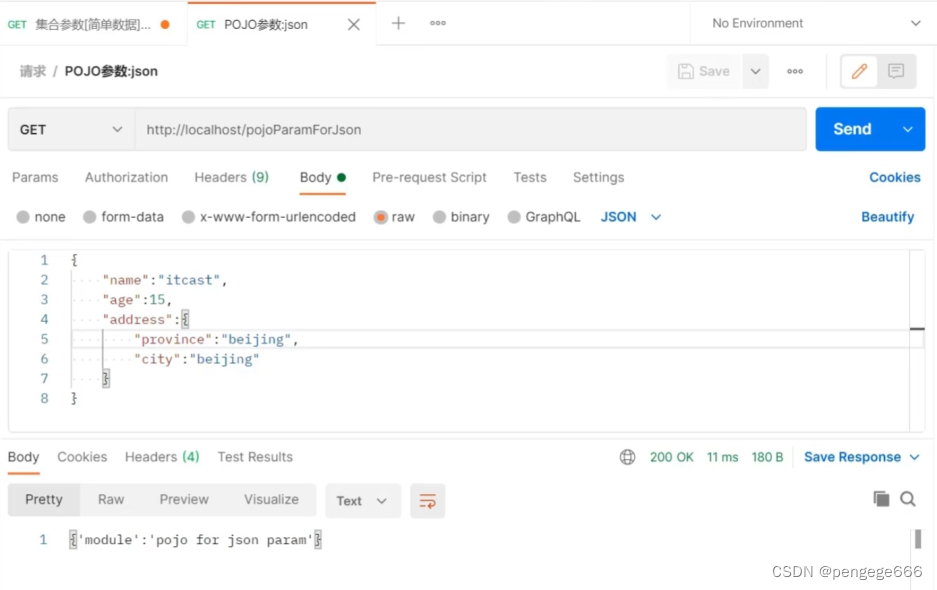This screenshot has width=937, height=590.
Task: Click the wrap lines icon in response
Action: tap(428, 501)
